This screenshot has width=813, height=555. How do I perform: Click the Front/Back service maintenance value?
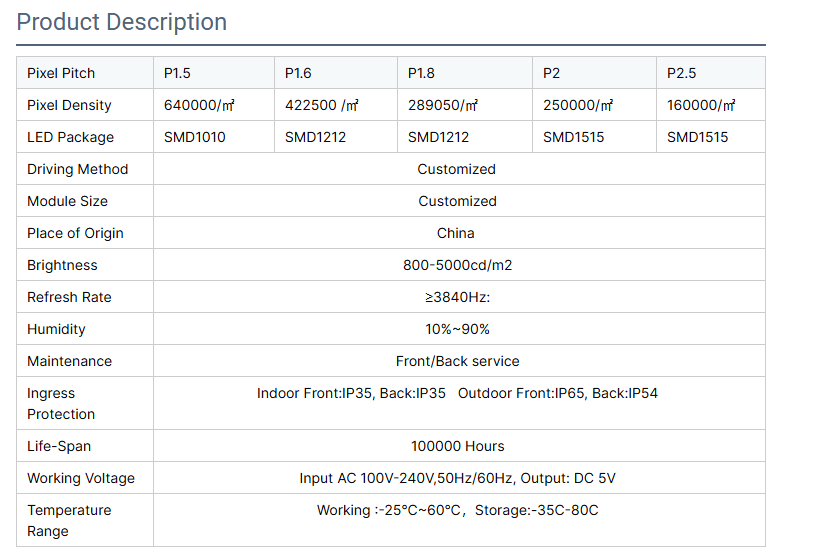click(457, 361)
